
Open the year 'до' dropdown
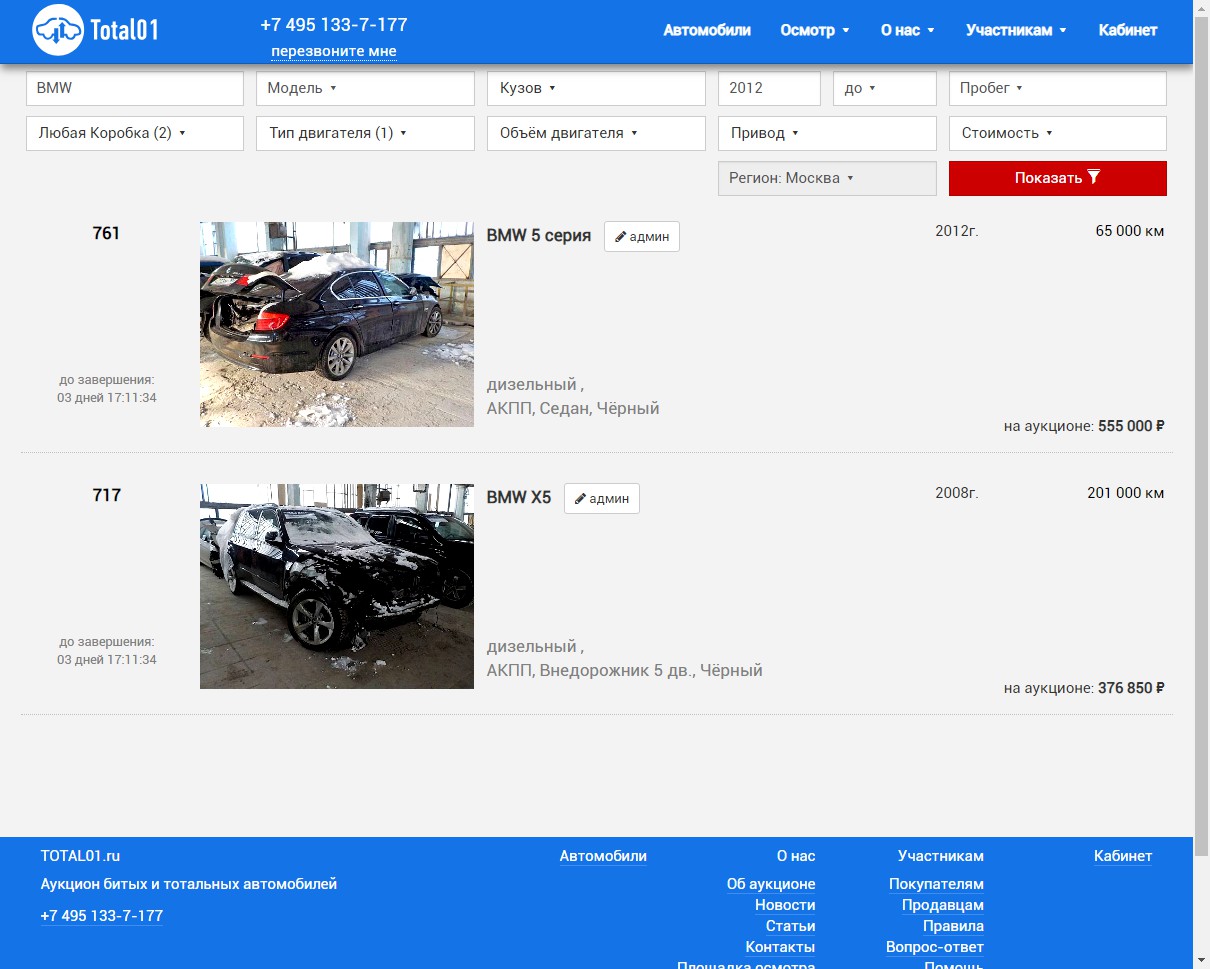pyautogui.click(x=884, y=88)
